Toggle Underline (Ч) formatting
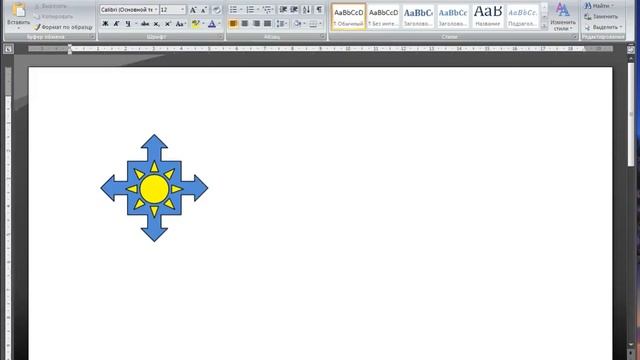Screen dimensions: 640x360 (x=128, y=24)
